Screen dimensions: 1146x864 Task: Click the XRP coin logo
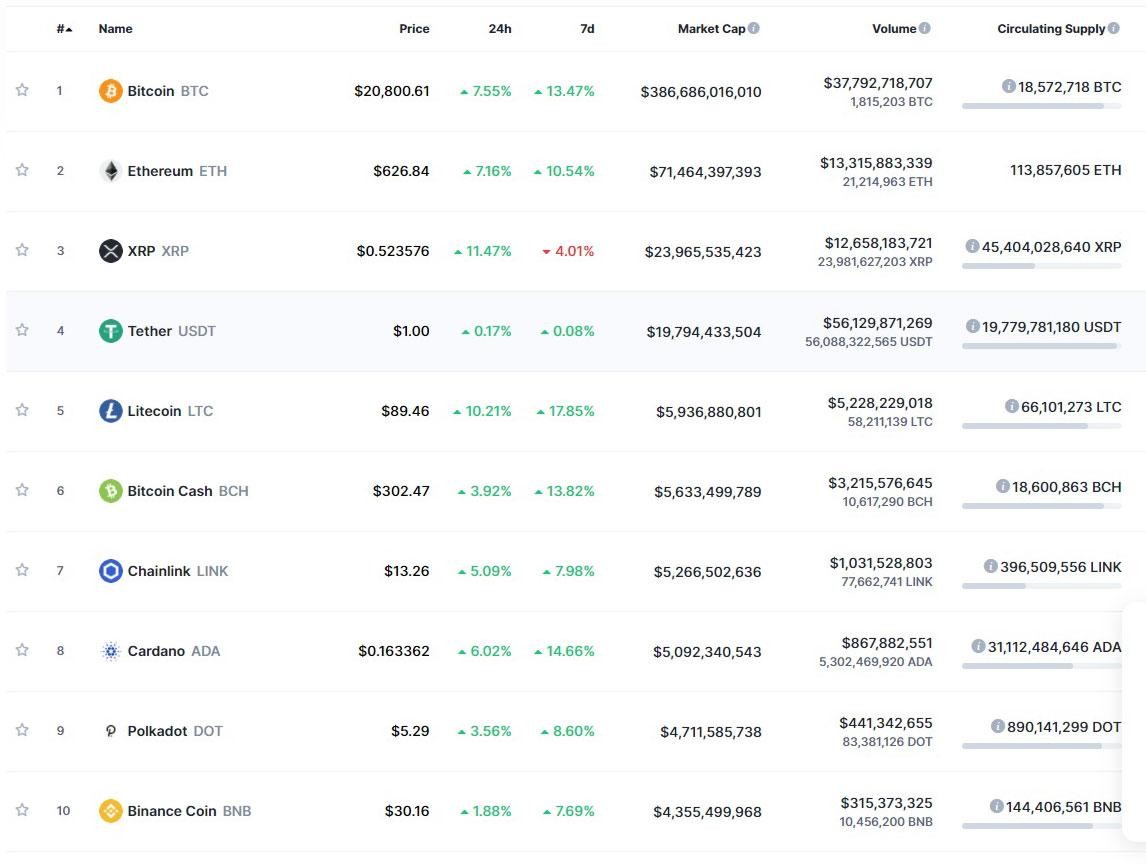click(109, 250)
